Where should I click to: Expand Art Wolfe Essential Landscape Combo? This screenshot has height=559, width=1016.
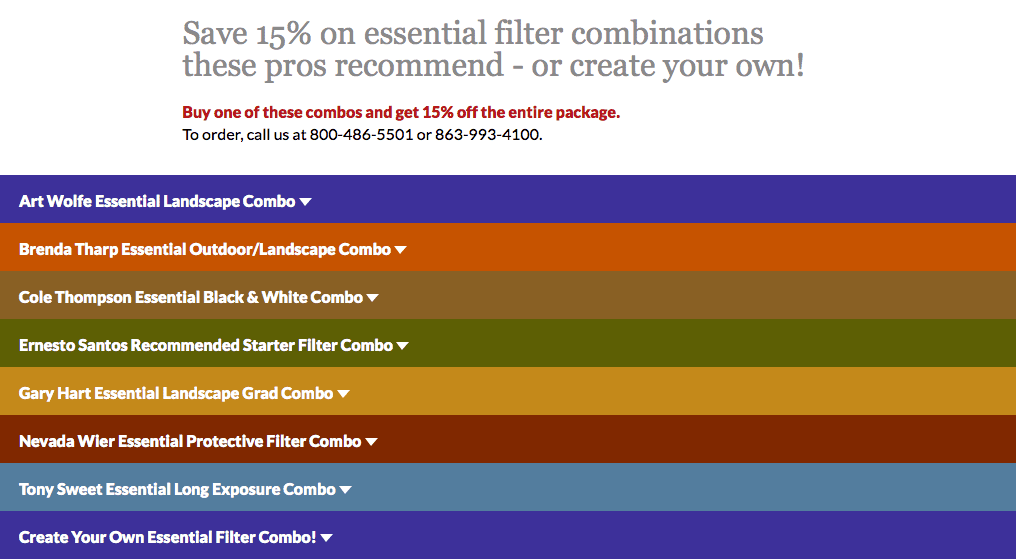click(x=508, y=199)
